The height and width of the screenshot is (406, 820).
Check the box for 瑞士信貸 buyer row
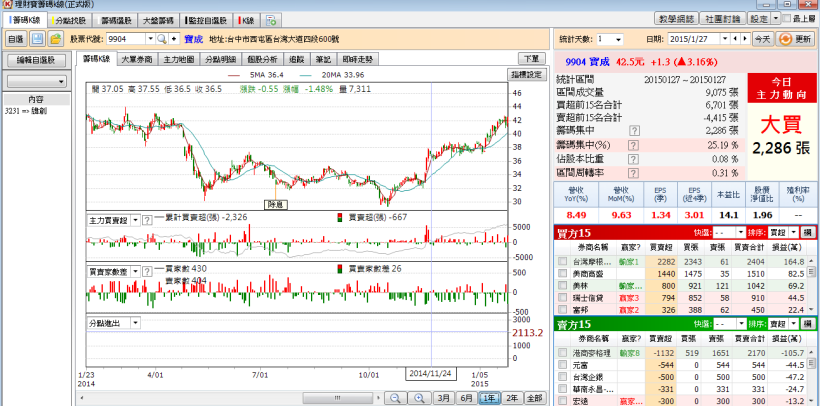tap(562, 297)
